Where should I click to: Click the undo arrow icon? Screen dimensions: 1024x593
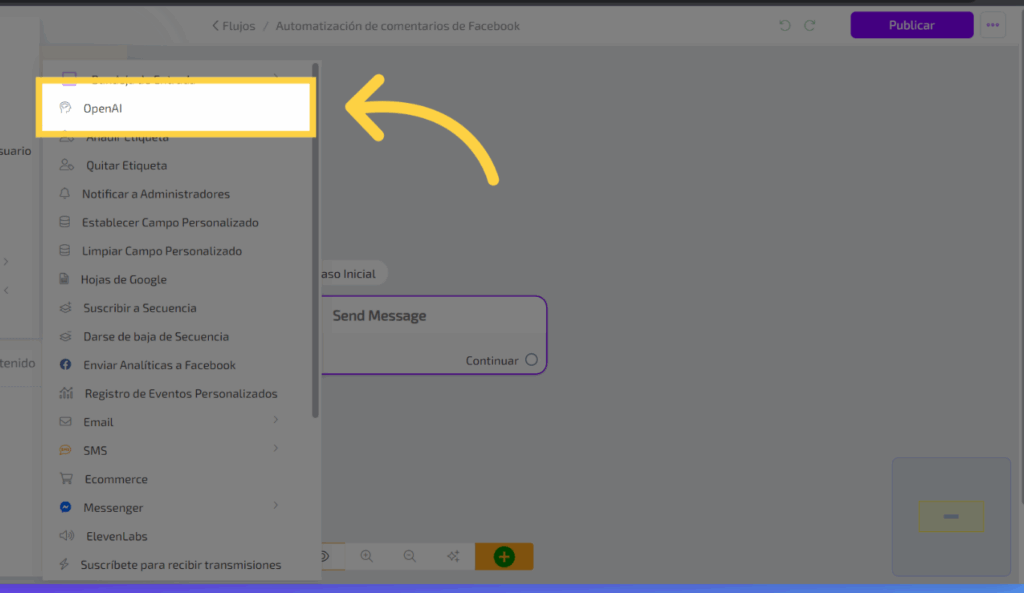785,25
